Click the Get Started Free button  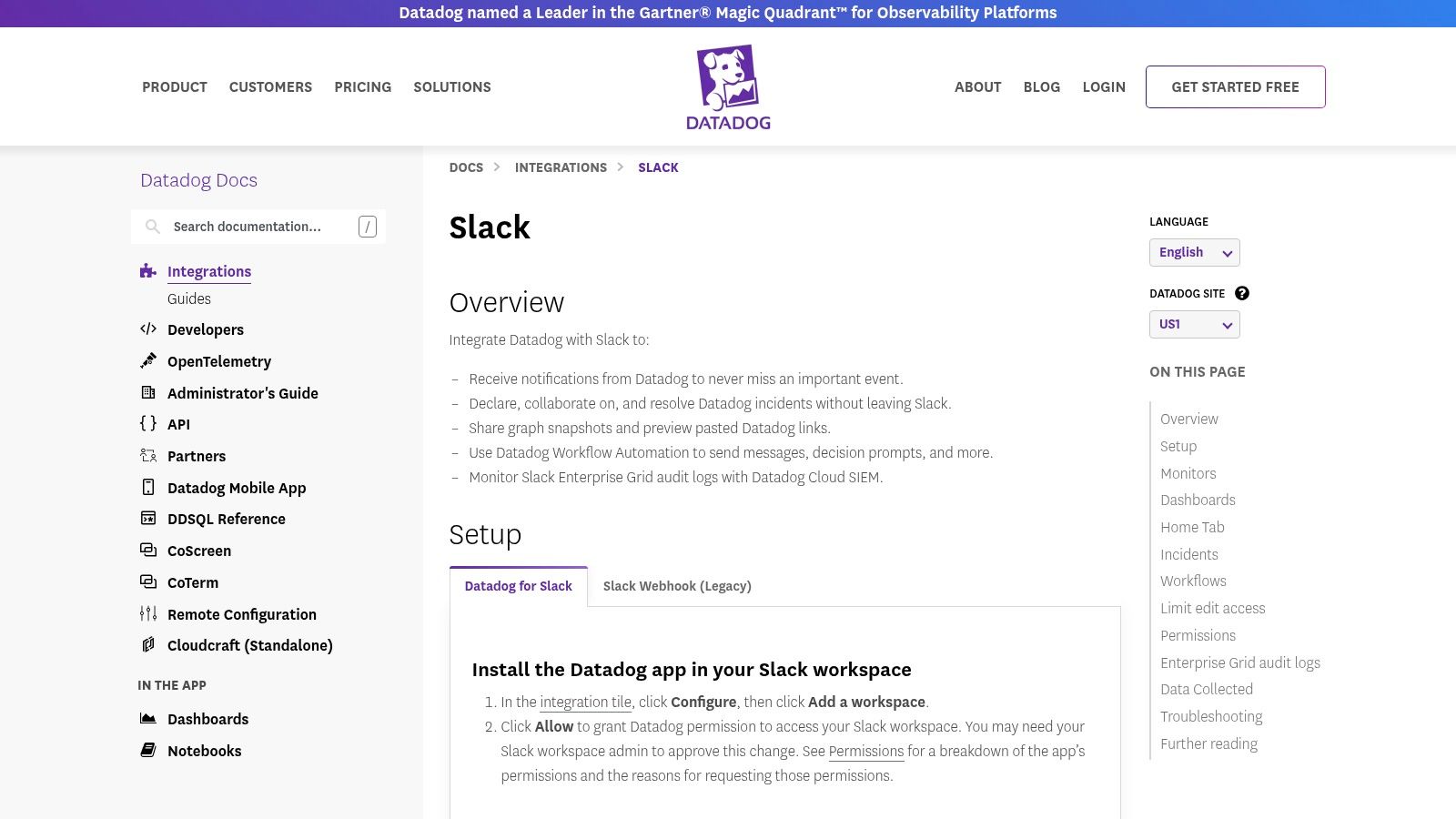(1235, 86)
